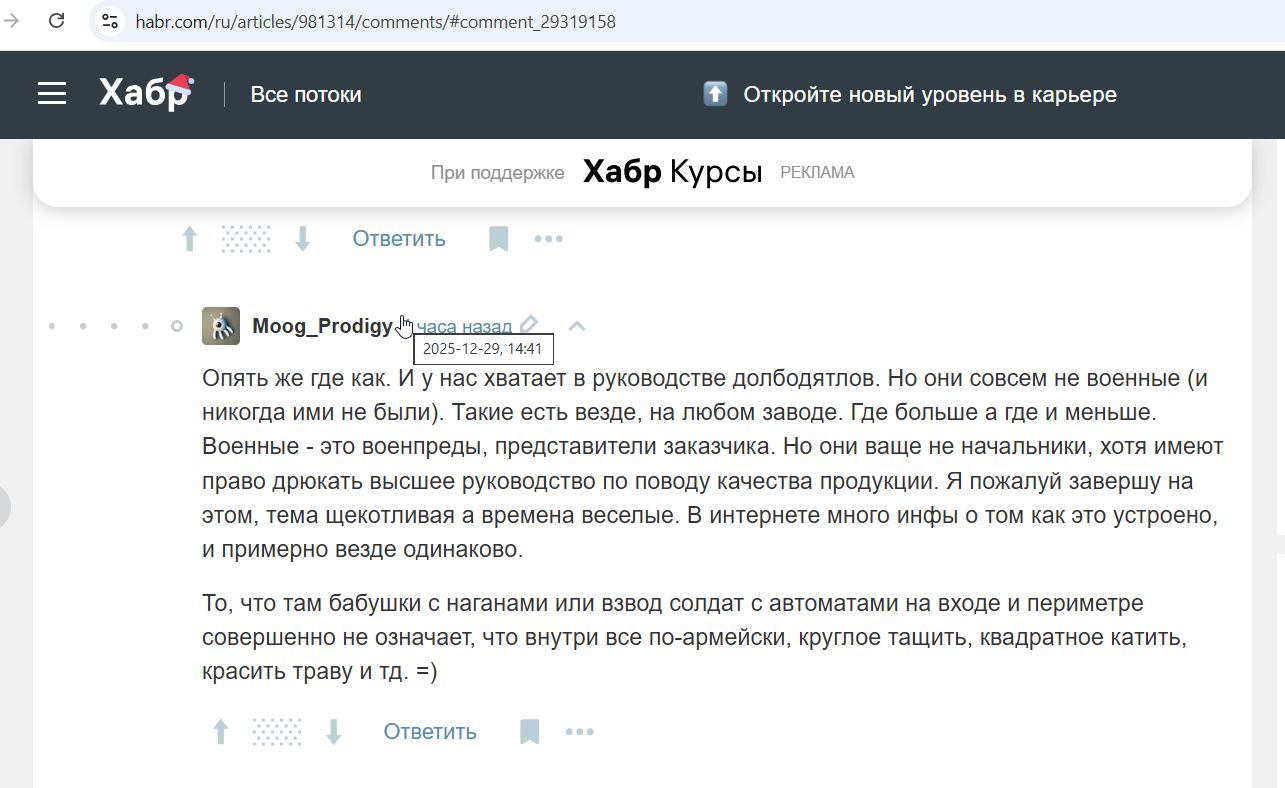This screenshot has height=788, width=1285.
Task: Reload the page with the refresh icon
Action: tap(56, 20)
